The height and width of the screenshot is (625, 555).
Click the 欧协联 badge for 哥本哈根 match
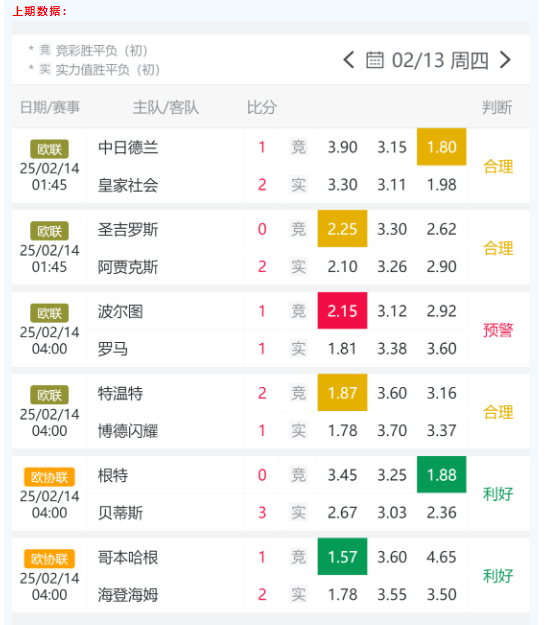coord(49,559)
